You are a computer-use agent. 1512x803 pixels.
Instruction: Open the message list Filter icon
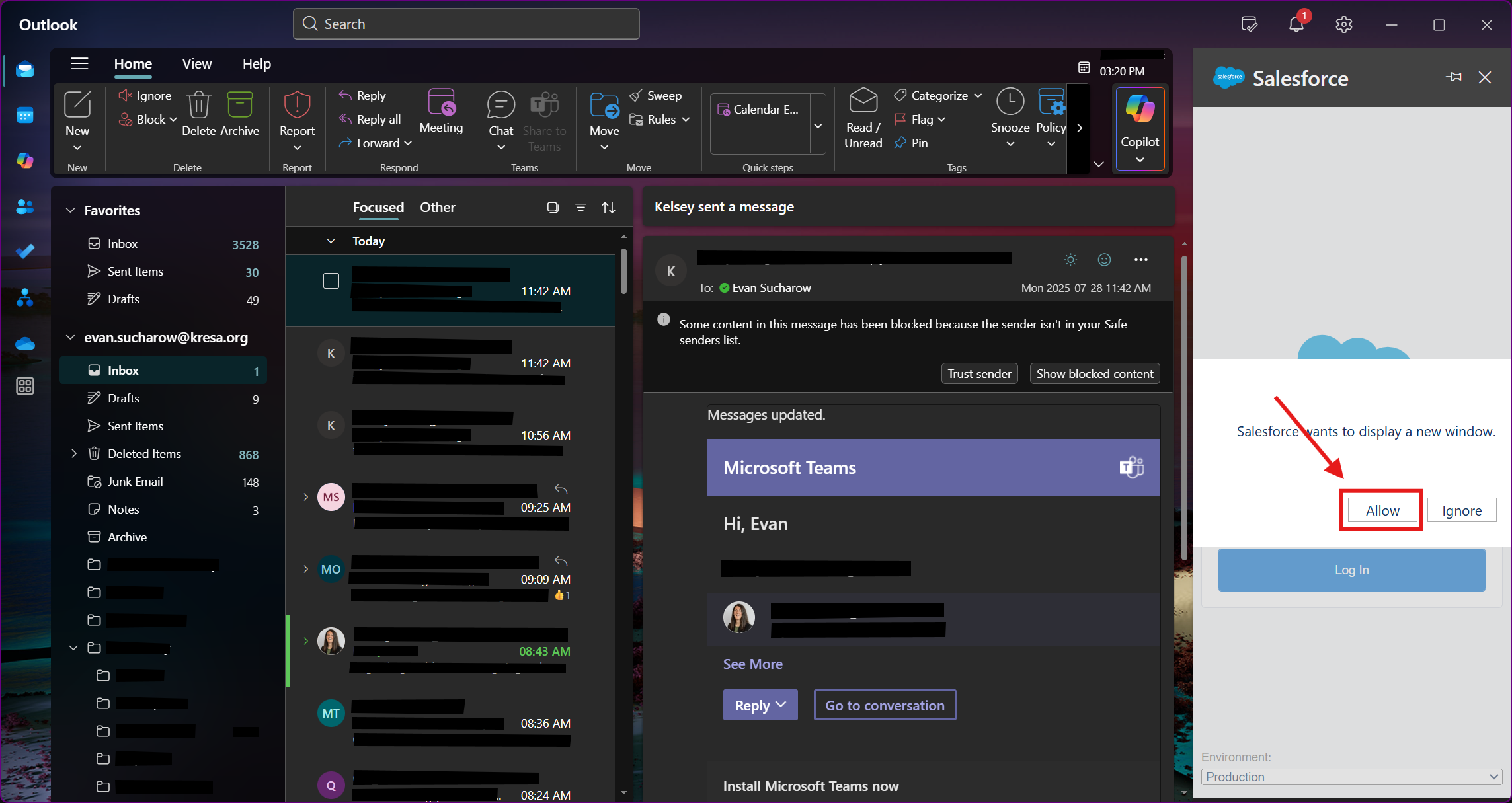(580, 208)
